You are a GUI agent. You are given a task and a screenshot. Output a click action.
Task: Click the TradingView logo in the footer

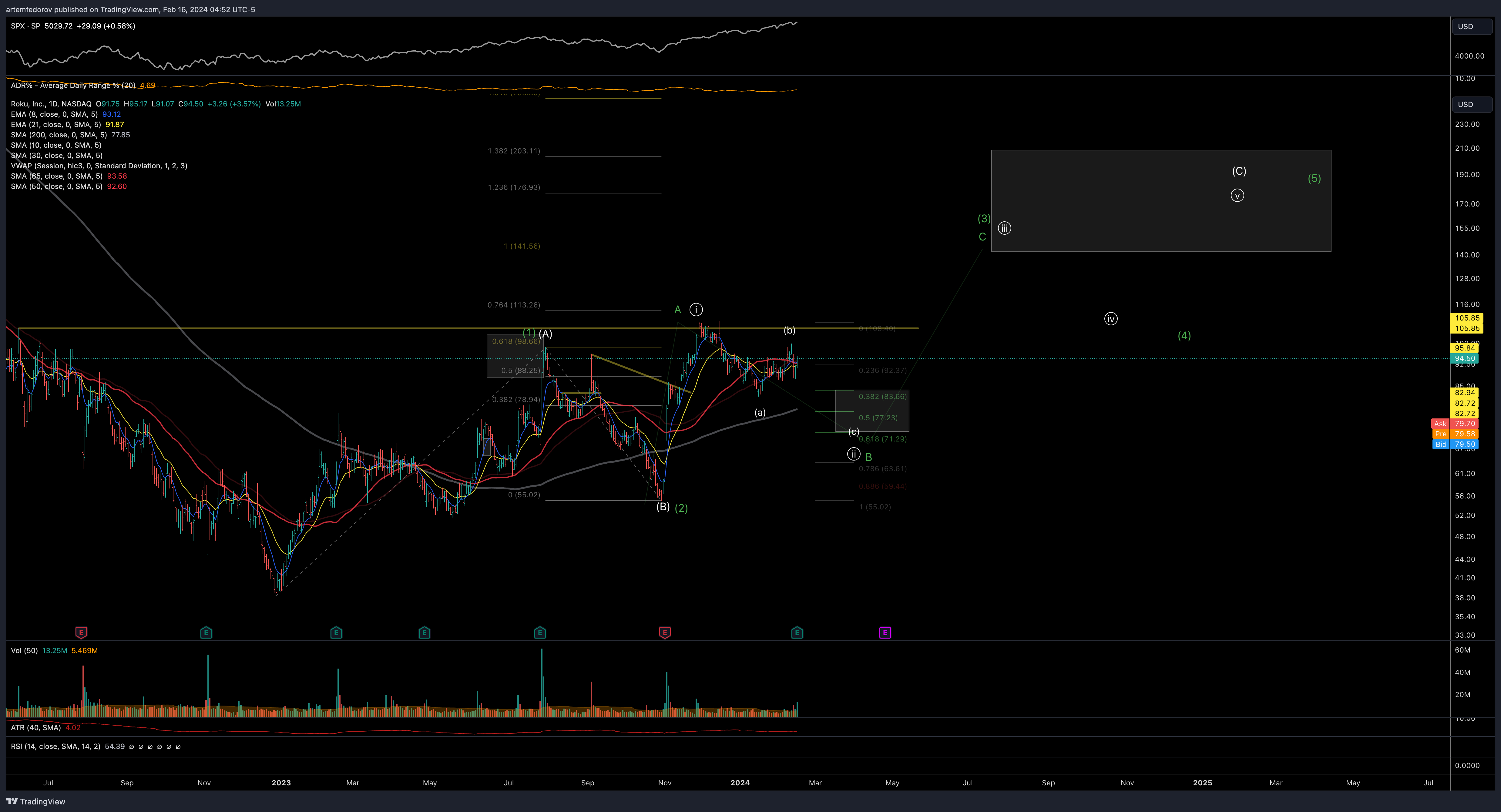[x=36, y=801]
